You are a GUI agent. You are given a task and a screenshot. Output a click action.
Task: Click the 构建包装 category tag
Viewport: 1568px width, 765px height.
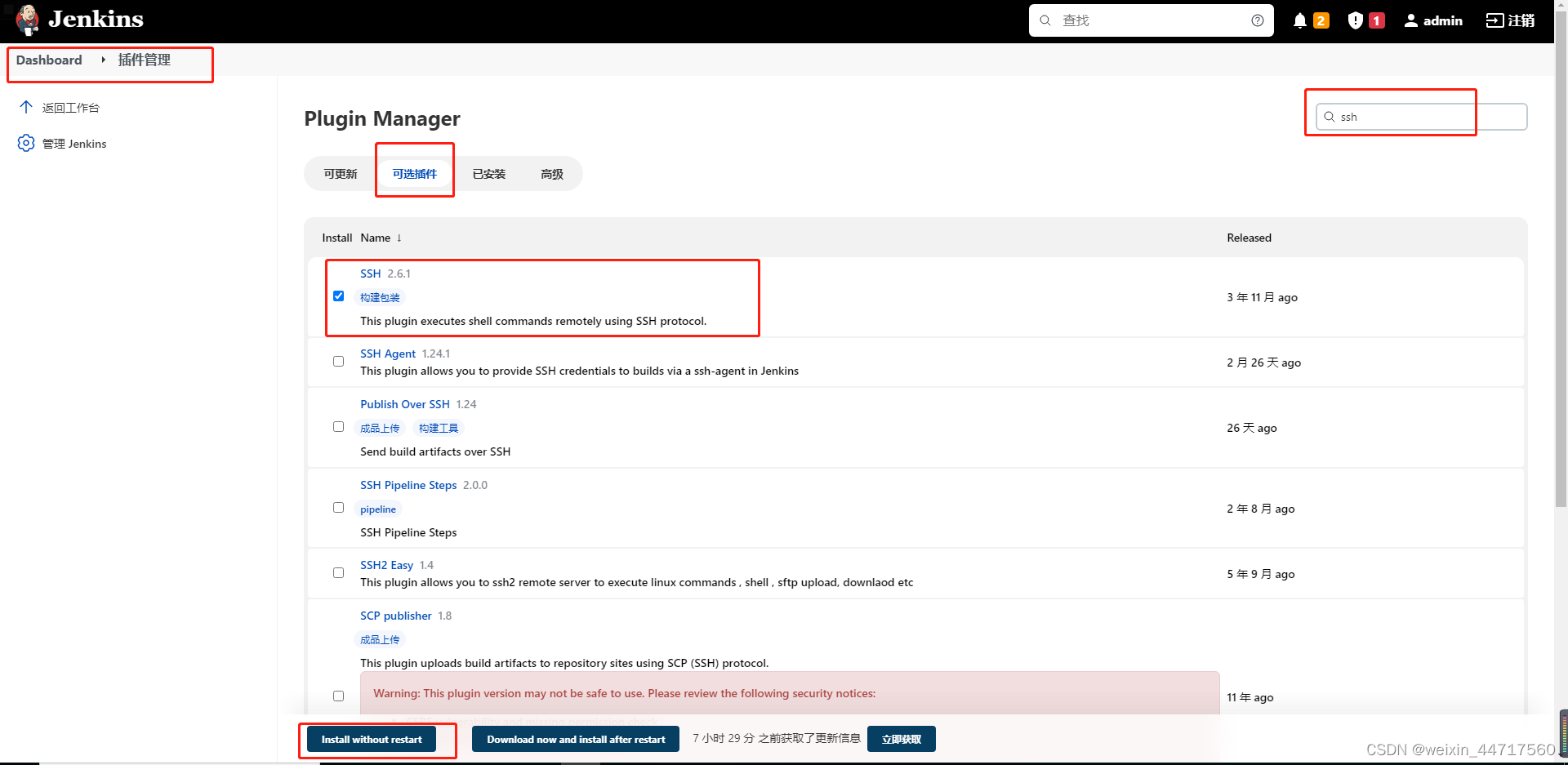click(381, 298)
